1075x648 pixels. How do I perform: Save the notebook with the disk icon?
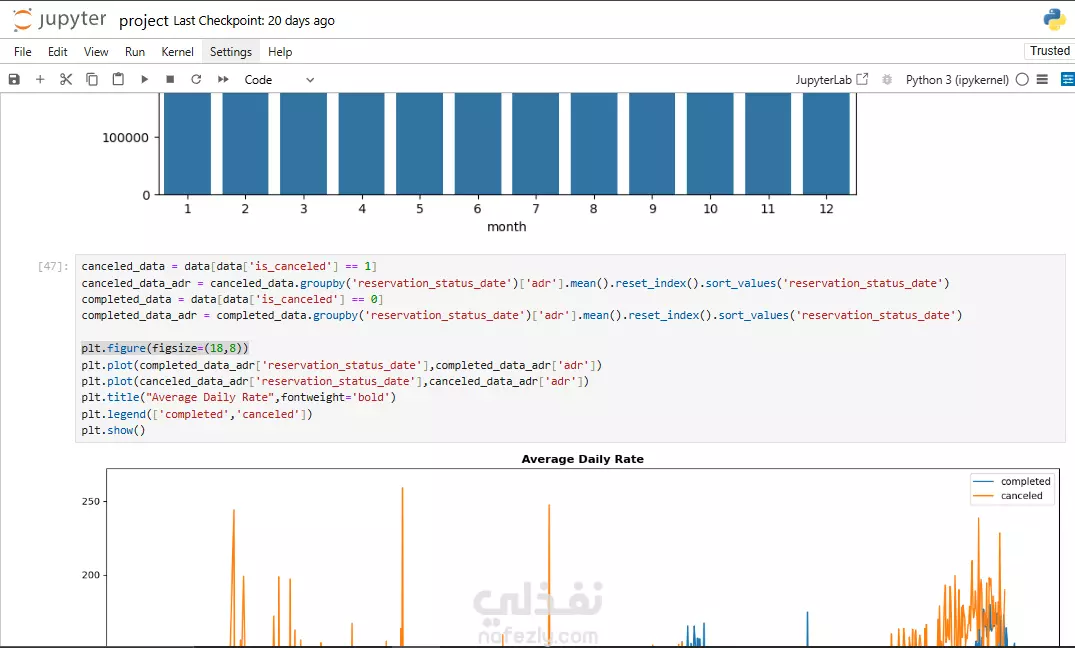[x=14, y=80]
